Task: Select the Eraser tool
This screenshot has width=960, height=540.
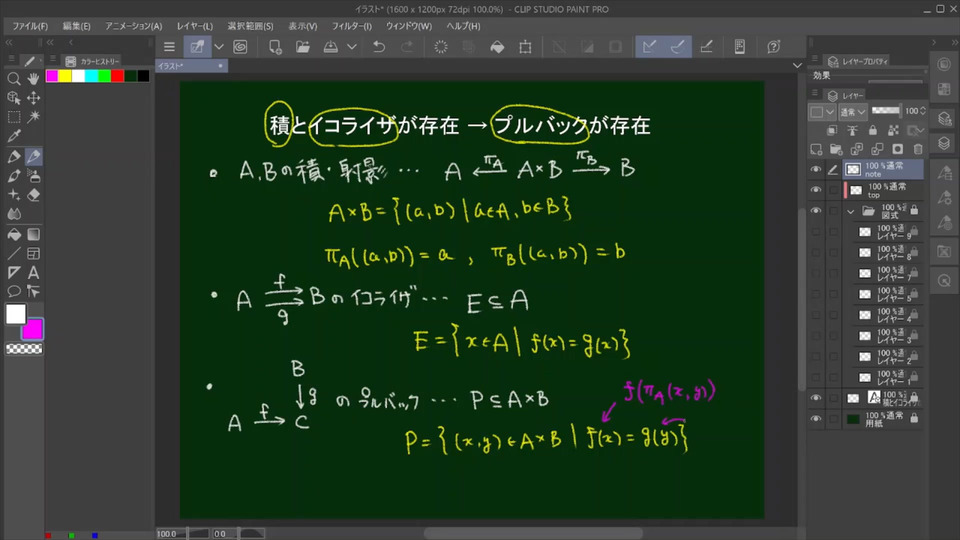Action: pos(34,195)
